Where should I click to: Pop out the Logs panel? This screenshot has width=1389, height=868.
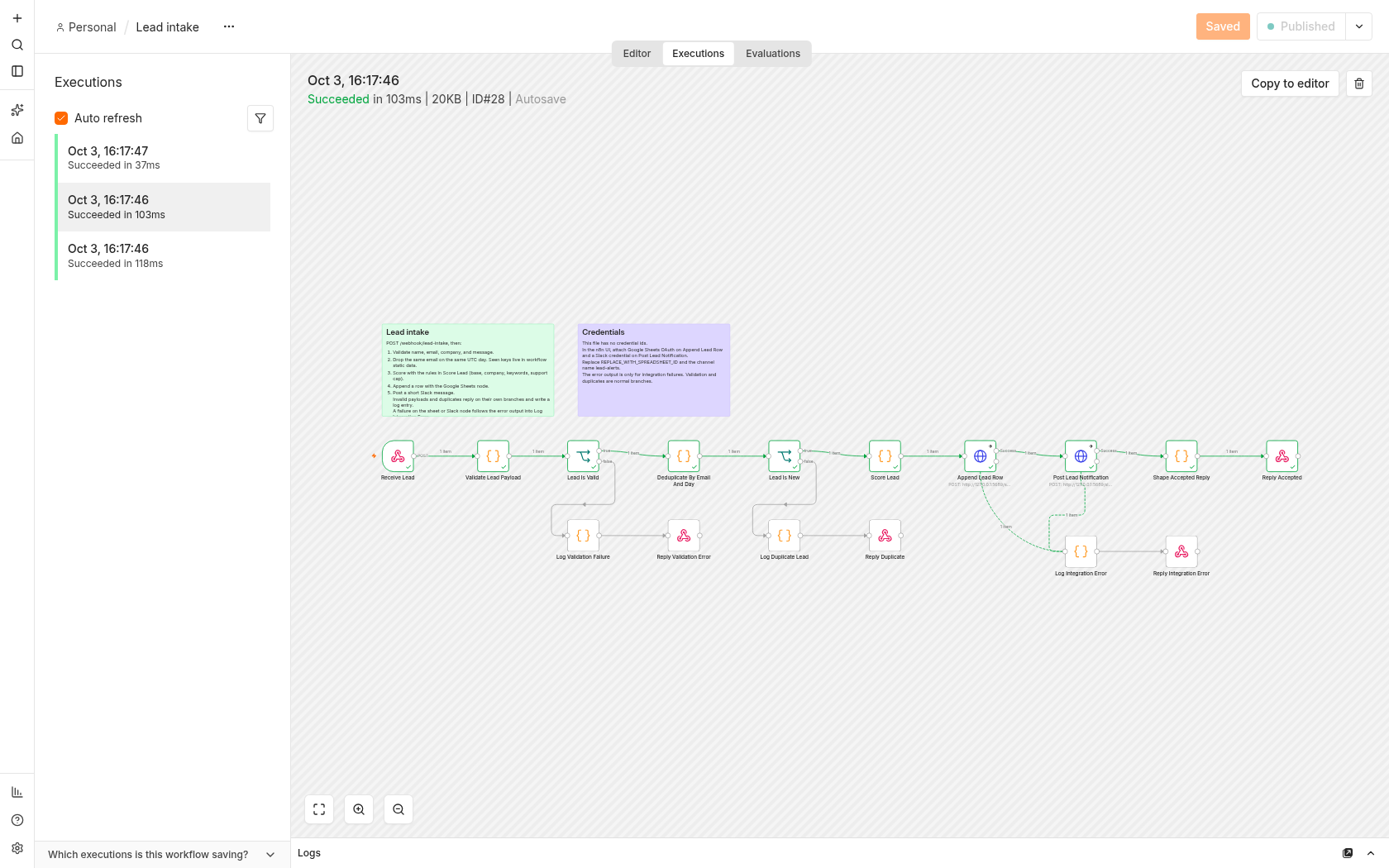[1348, 853]
